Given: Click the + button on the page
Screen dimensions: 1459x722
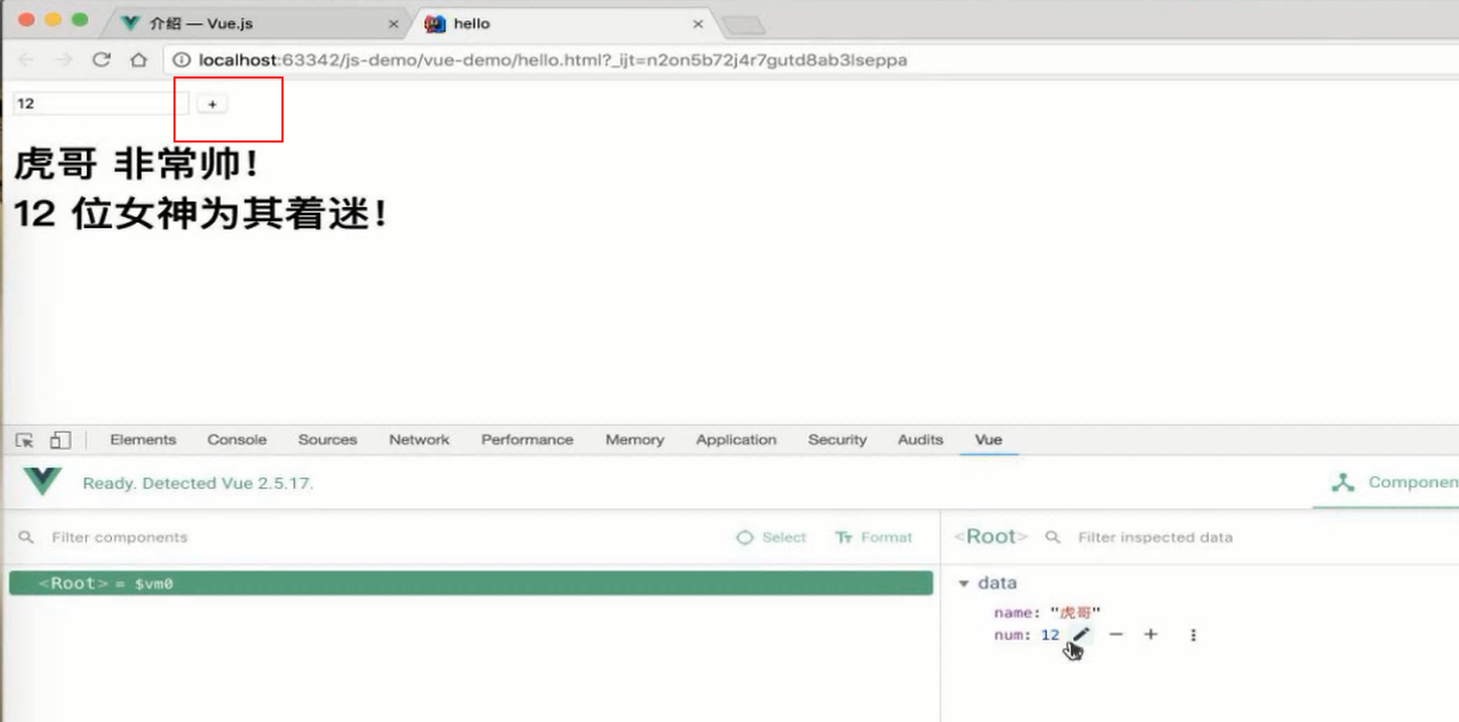Looking at the screenshot, I should point(212,104).
